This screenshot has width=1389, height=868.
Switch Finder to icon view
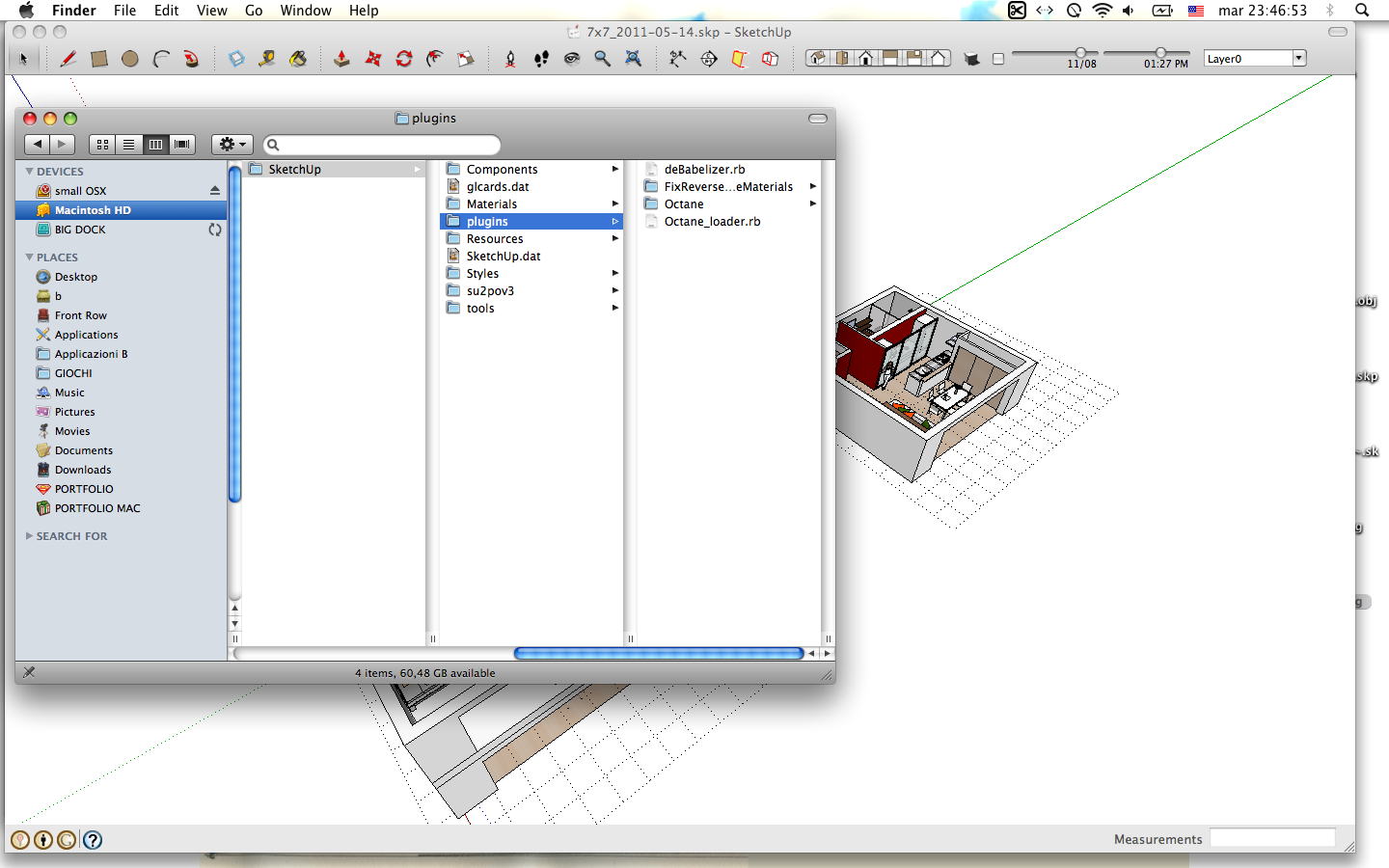pos(102,145)
